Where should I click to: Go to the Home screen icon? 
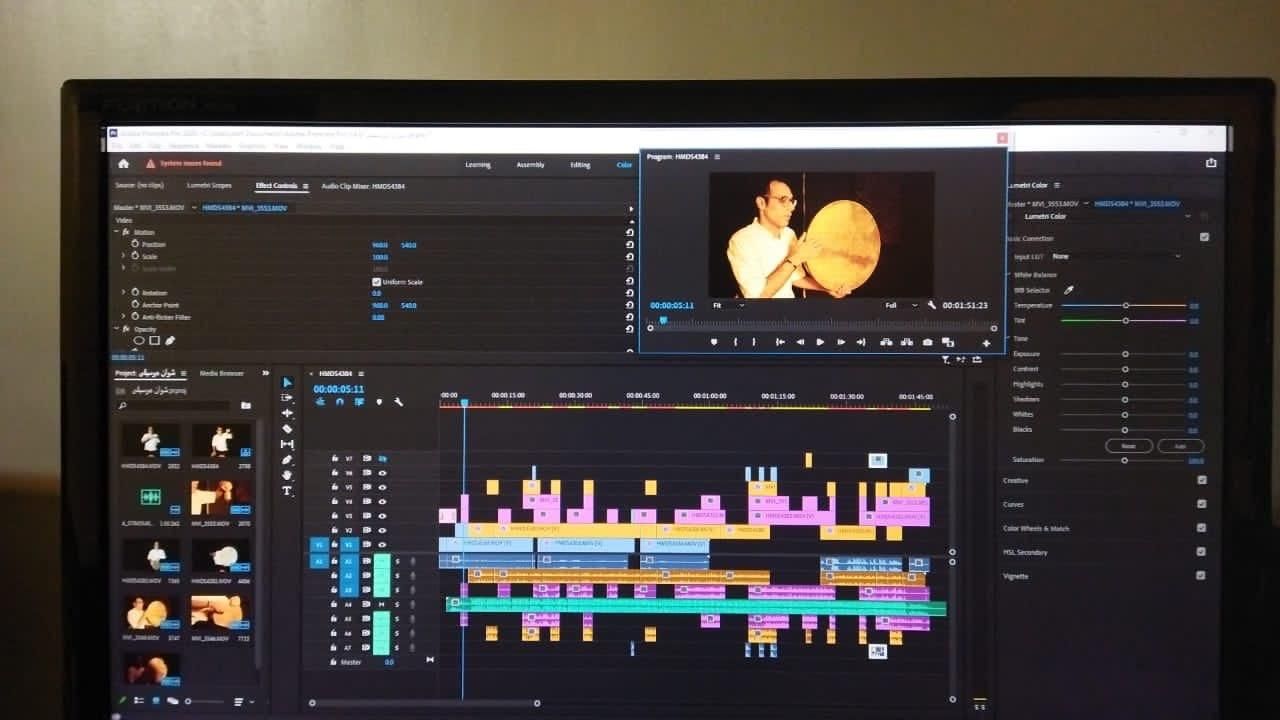tap(123, 164)
